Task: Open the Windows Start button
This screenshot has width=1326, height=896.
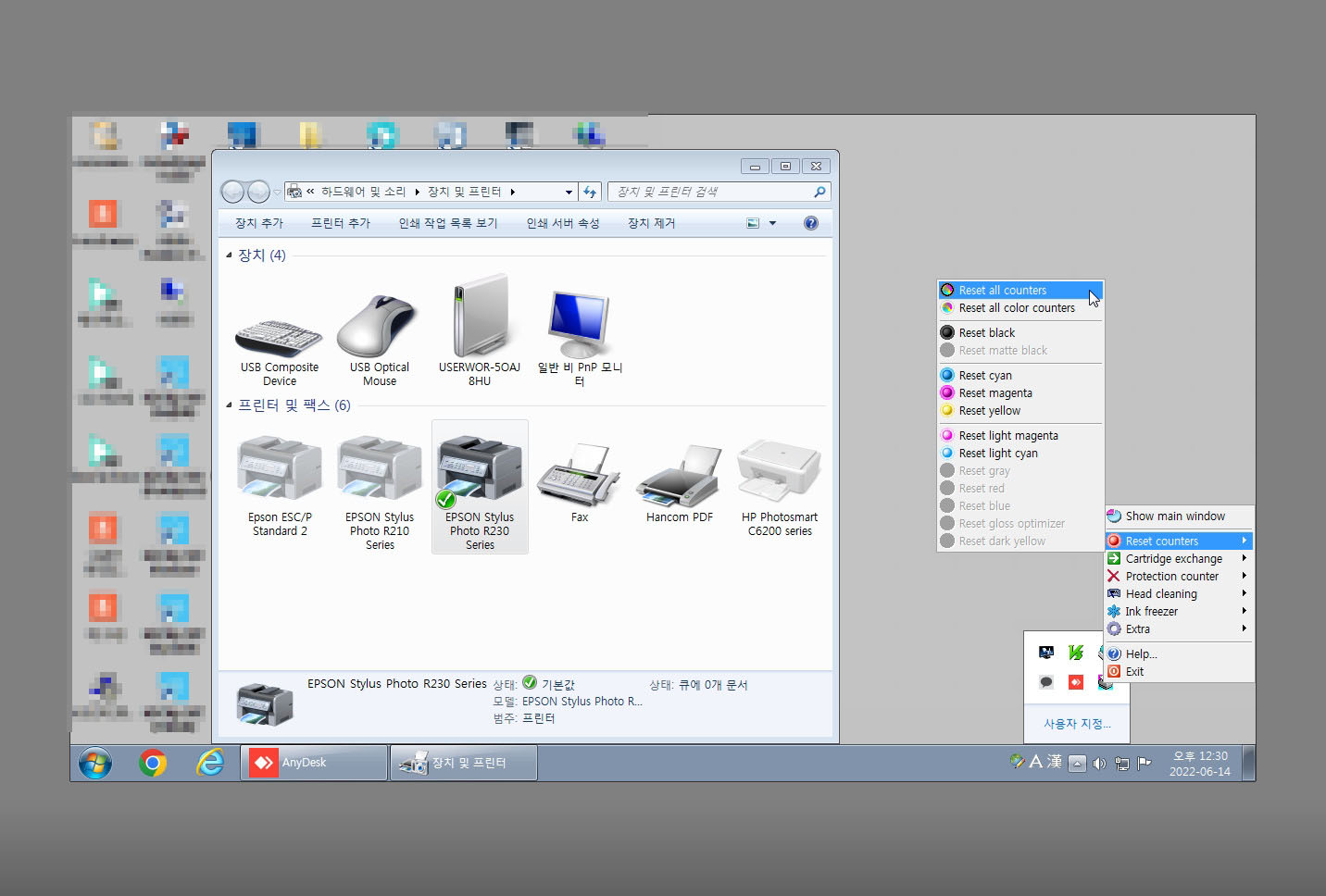Action: [x=95, y=763]
